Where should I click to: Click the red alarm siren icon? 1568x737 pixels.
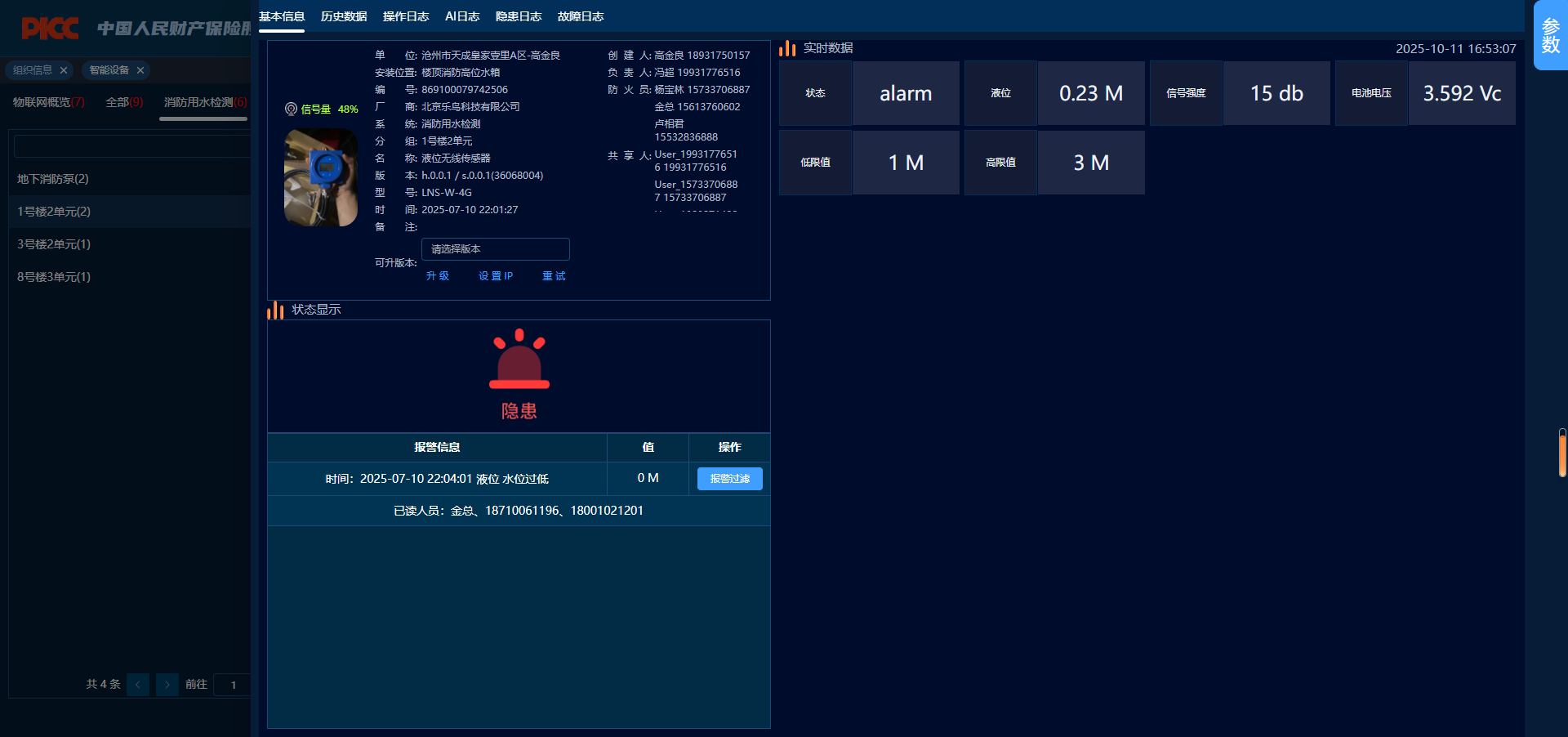519,360
